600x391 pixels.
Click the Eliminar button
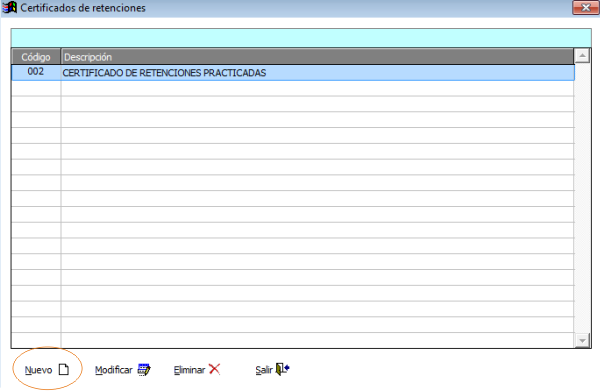click(197, 370)
